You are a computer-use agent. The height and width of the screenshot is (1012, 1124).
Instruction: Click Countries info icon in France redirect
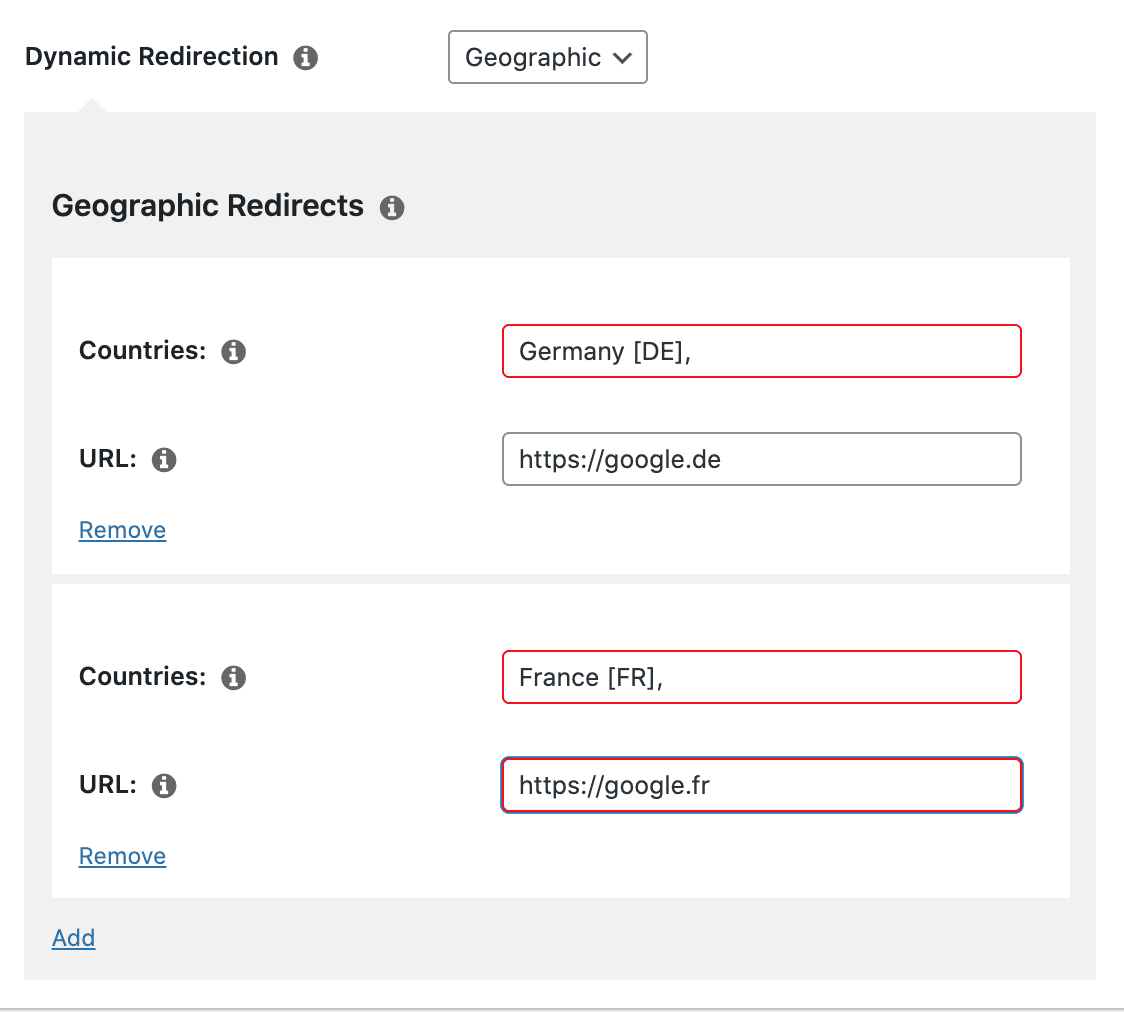pyautogui.click(x=233, y=678)
